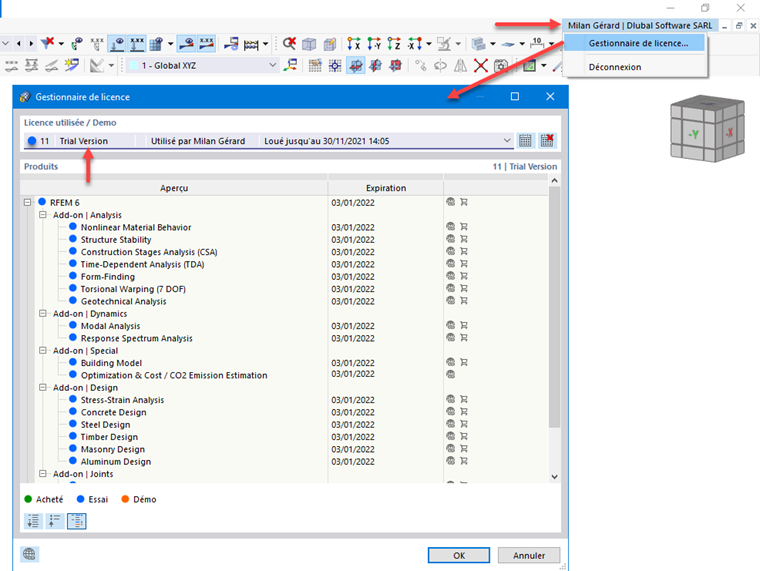Click the red X delete-lines icon
This screenshot has width=760, height=571.
(480, 65)
